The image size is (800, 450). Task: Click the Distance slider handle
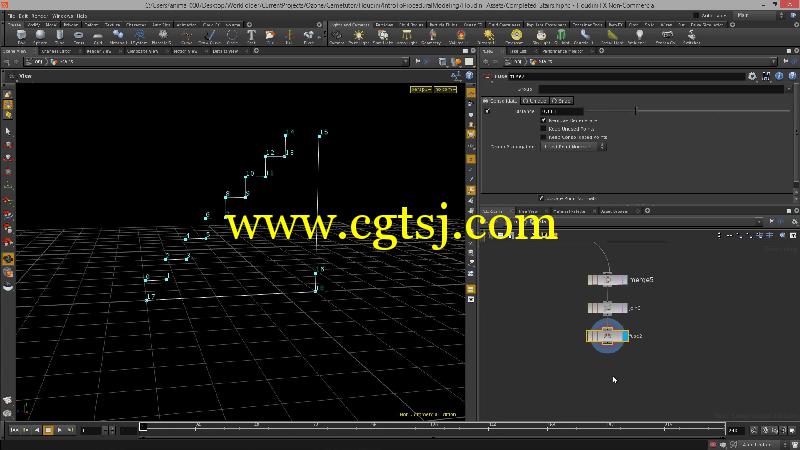click(635, 111)
